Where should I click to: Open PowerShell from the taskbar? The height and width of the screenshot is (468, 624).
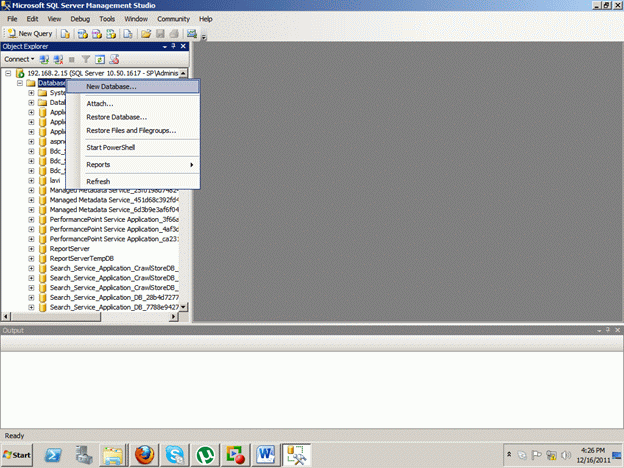(53, 455)
